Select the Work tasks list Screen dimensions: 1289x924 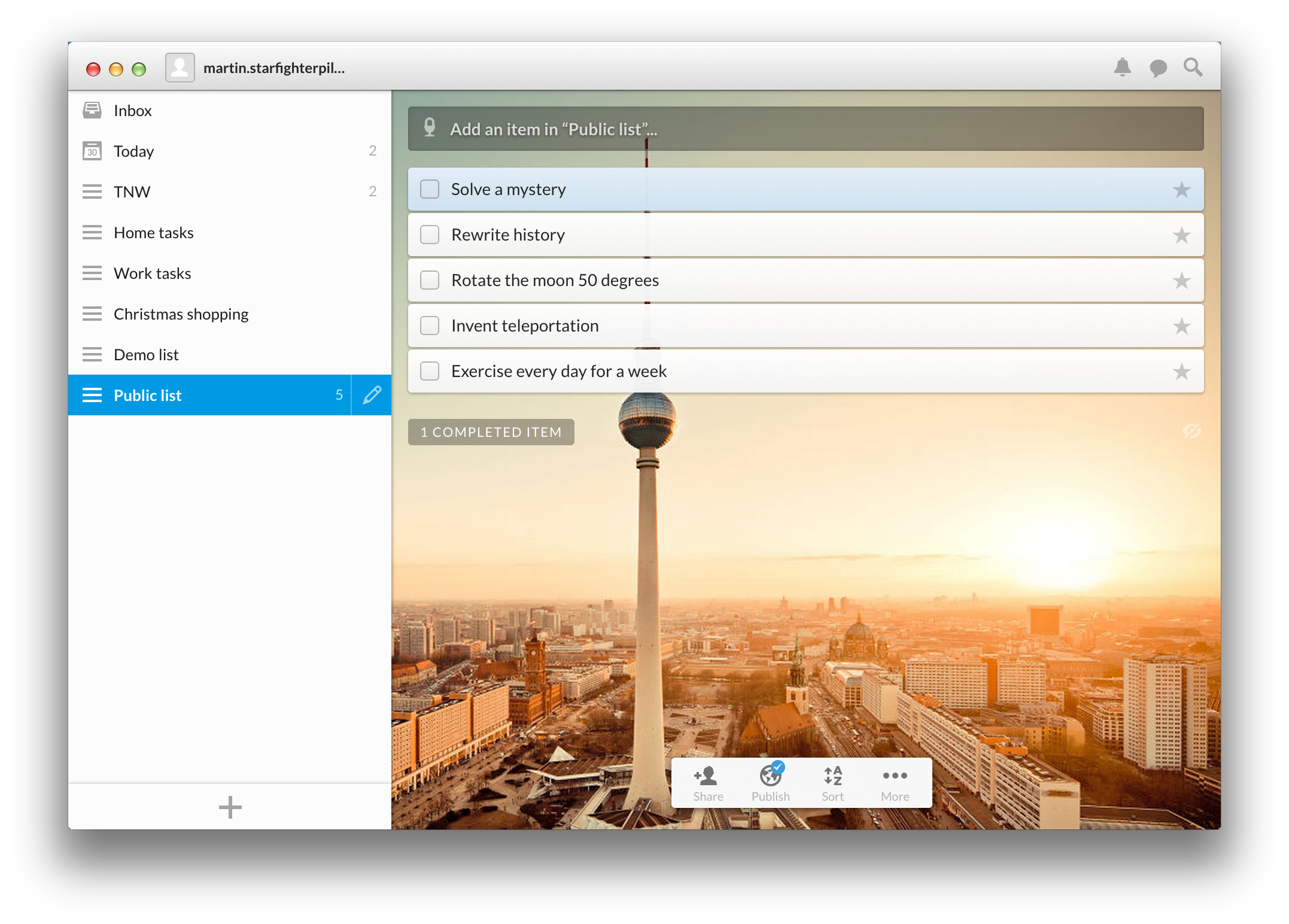pyautogui.click(x=230, y=273)
